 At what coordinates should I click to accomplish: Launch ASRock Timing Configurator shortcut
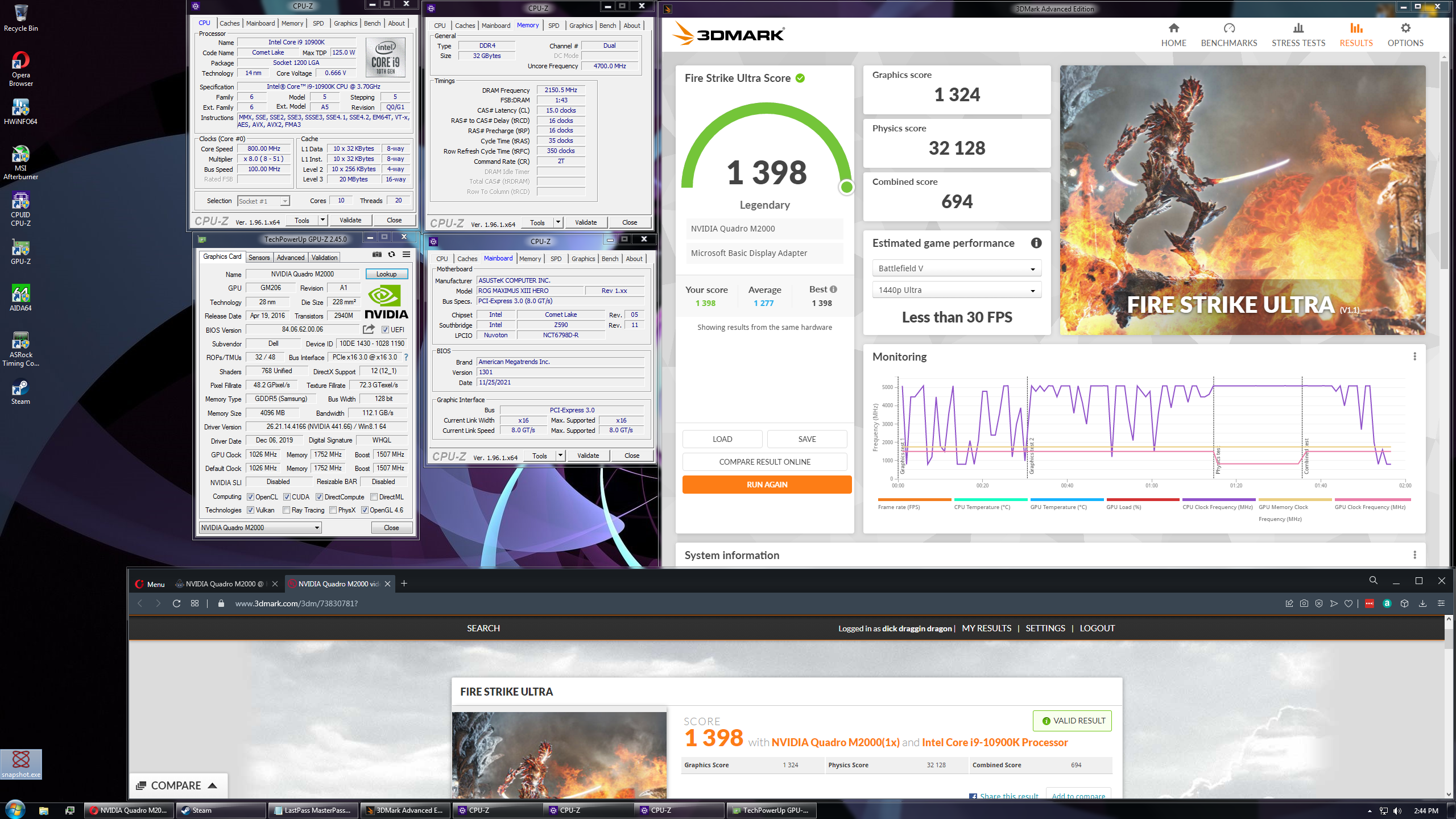(20, 349)
